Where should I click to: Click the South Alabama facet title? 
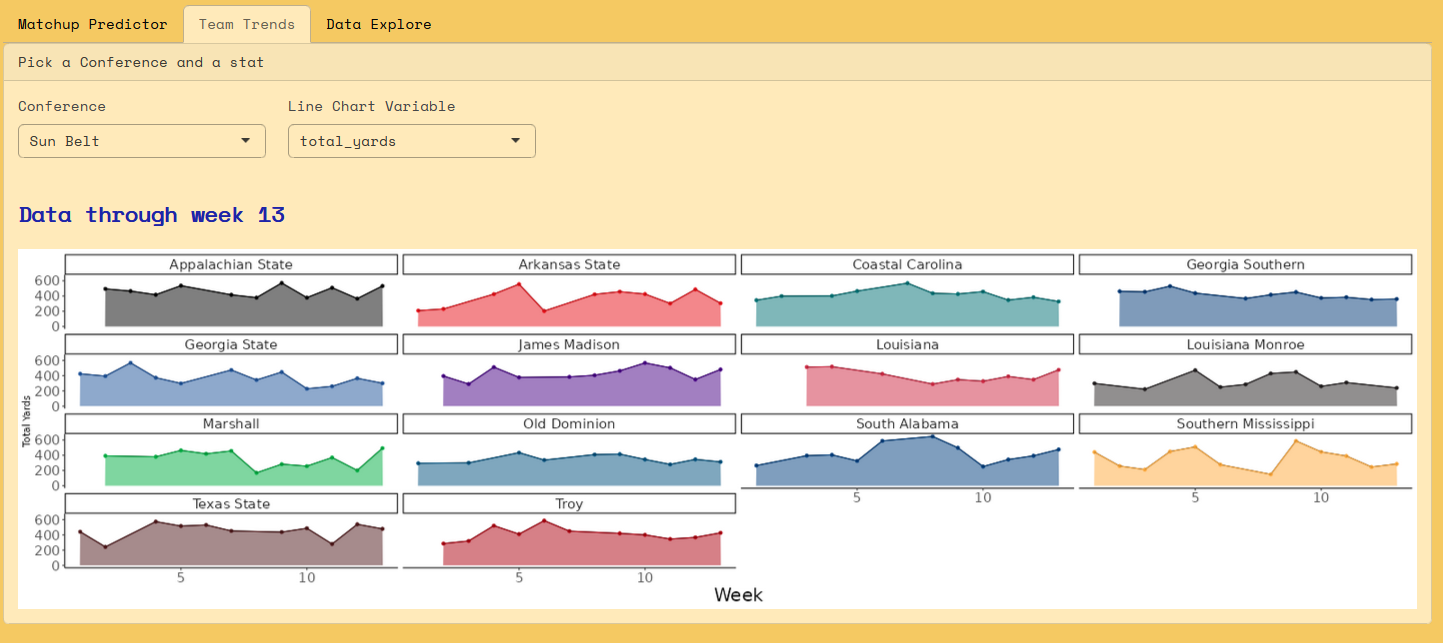click(x=907, y=424)
